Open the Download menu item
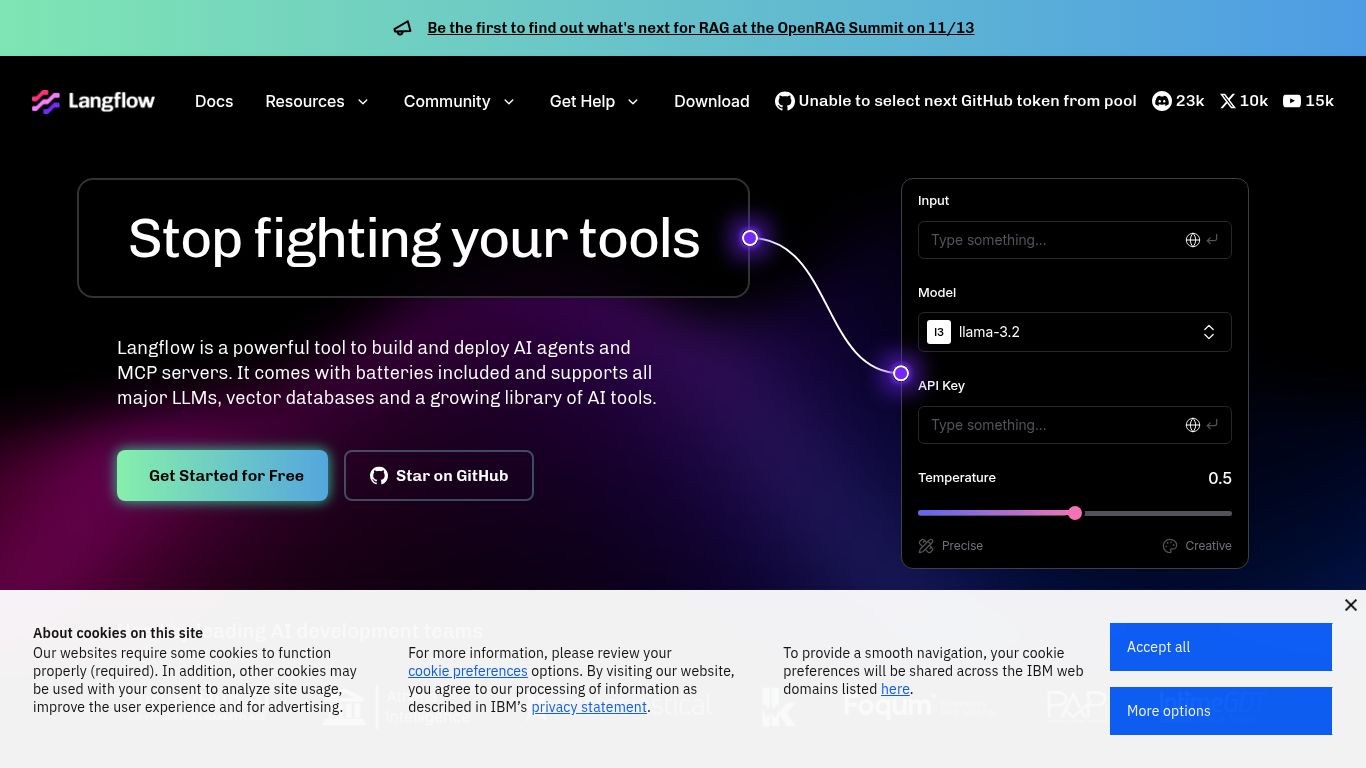Image resolution: width=1366 pixels, height=768 pixels. [x=711, y=101]
